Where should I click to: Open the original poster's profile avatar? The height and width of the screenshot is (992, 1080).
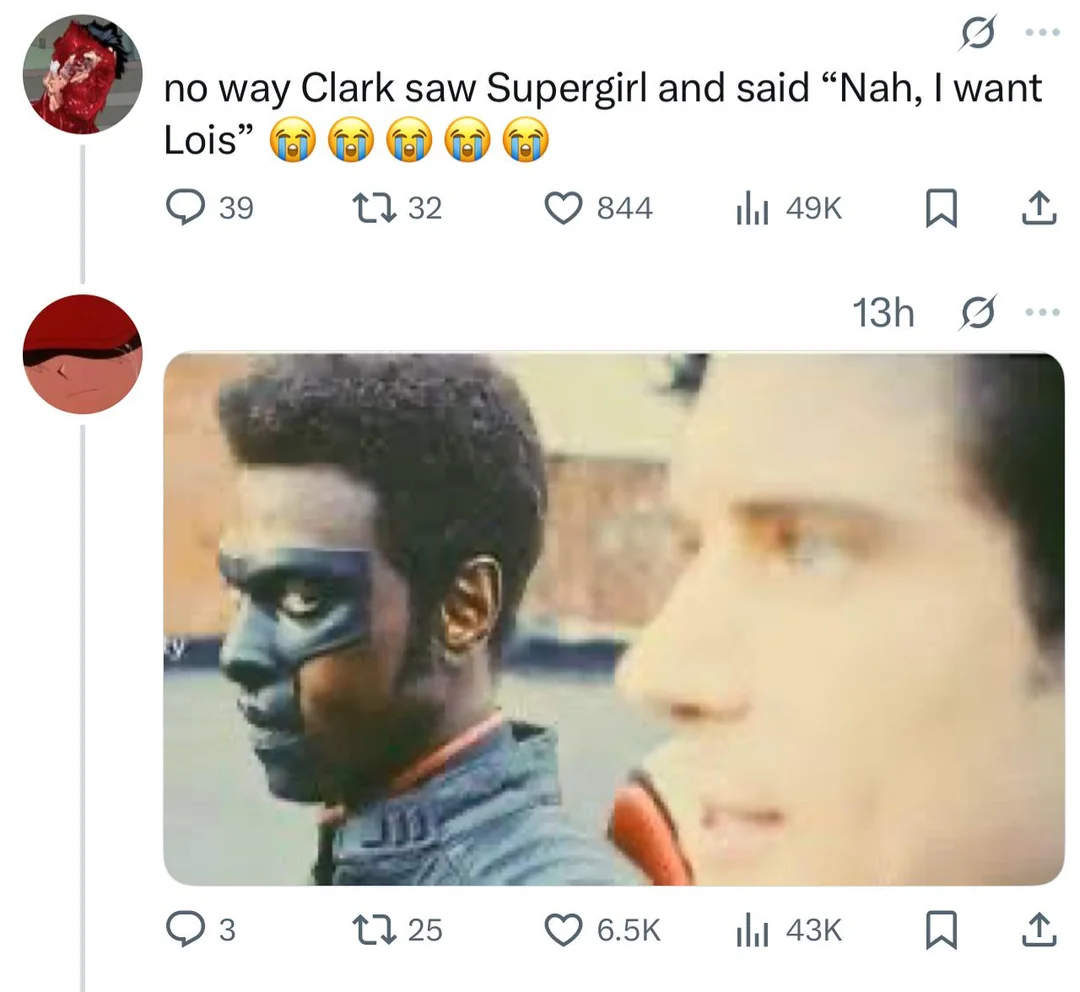[x=83, y=74]
